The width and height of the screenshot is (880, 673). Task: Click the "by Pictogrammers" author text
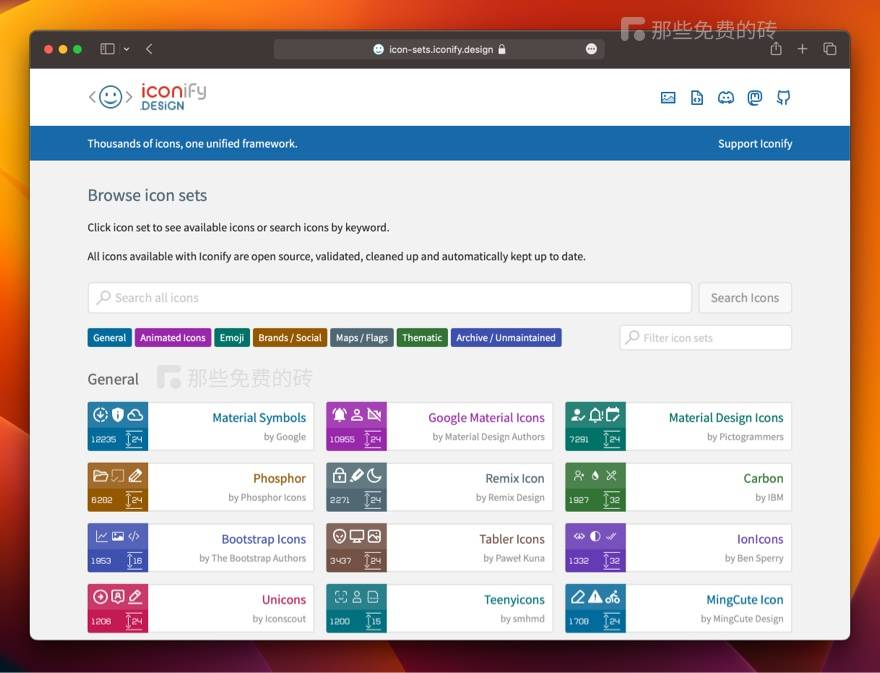(745, 437)
